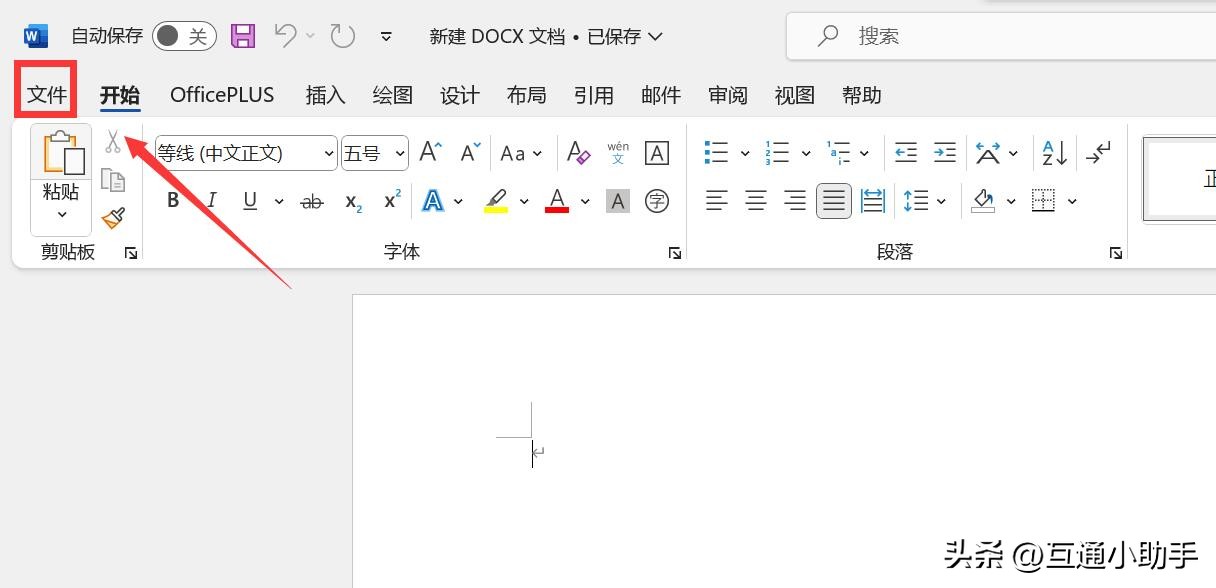This screenshot has width=1216, height=588.
Task: Clear all formatting with the eraser icon
Action: click(x=578, y=152)
